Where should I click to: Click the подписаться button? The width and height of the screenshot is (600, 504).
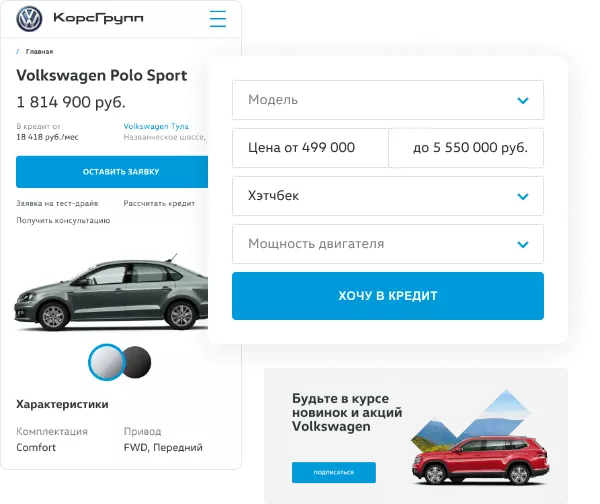(334, 473)
